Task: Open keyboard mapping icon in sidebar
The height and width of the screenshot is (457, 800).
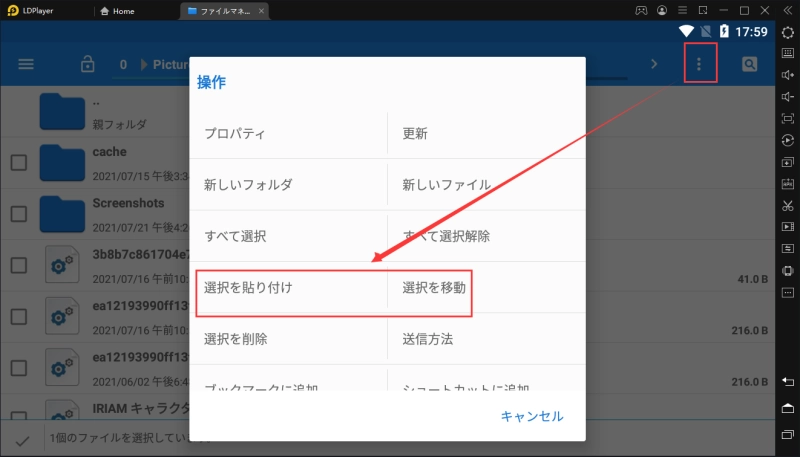Action: [x=788, y=54]
